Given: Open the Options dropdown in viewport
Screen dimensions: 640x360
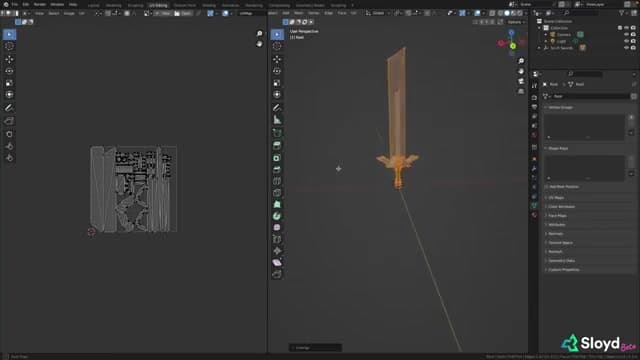Looking at the screenshot, I should point(516,22).
